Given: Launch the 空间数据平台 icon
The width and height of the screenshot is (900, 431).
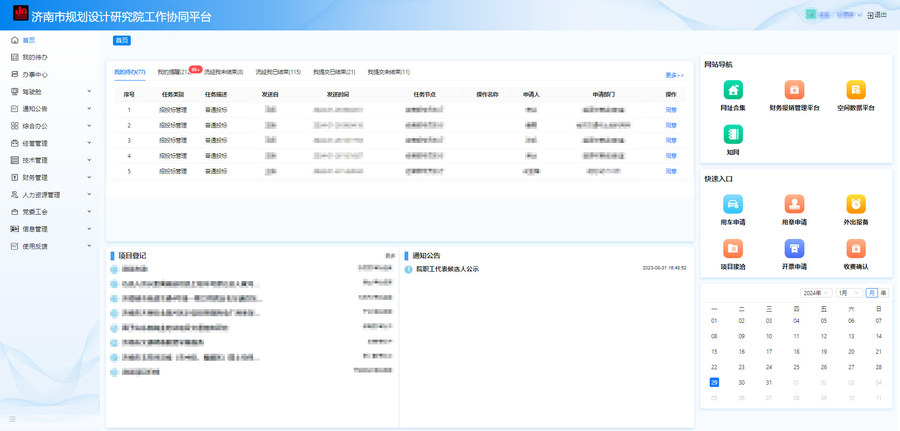Looking at the screenshot, I should click(x=855, y=90).
